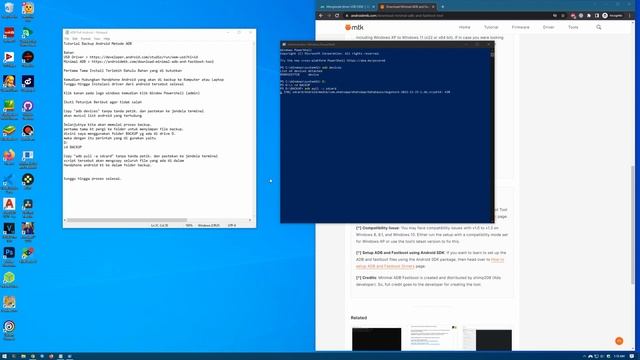Click Notepad's left scroll arrow
Viewport: 640px width, 360px height.
[65, 220]
